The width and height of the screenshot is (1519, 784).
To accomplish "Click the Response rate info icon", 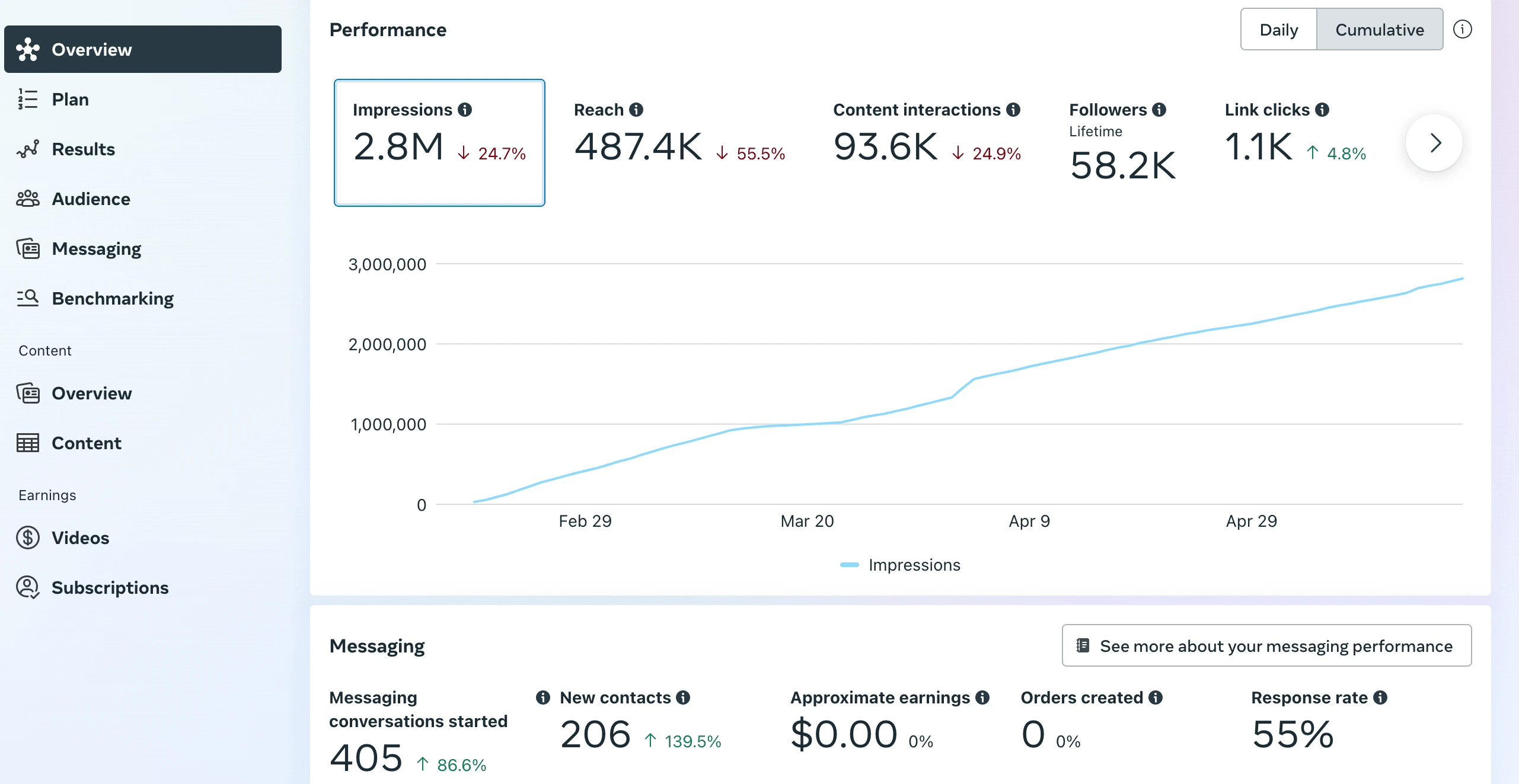I will pyautogui.click(x=1380, y=697).
